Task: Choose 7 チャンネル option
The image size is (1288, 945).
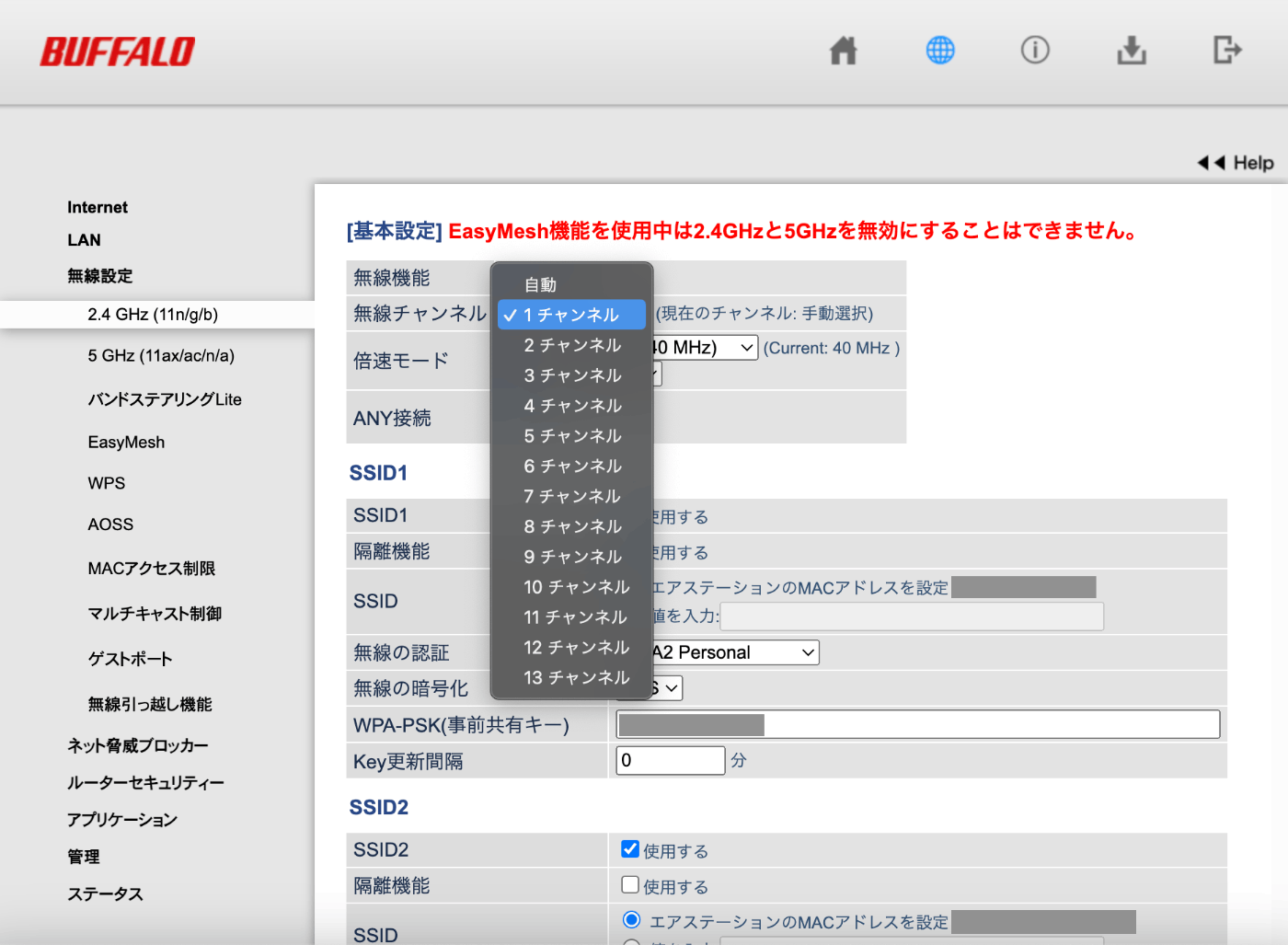Action: (571, 497)
